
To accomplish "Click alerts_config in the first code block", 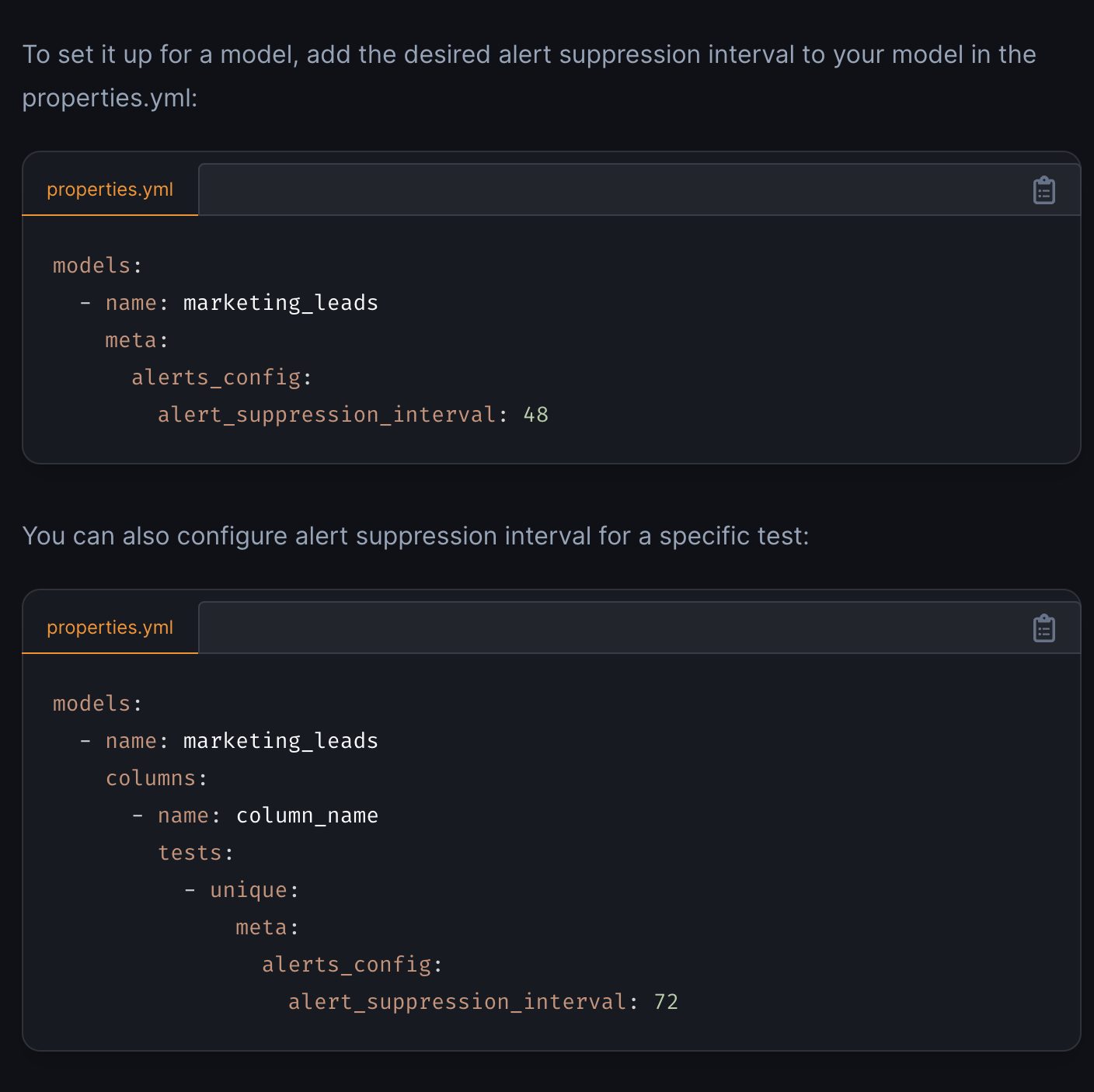I will 216,377.
